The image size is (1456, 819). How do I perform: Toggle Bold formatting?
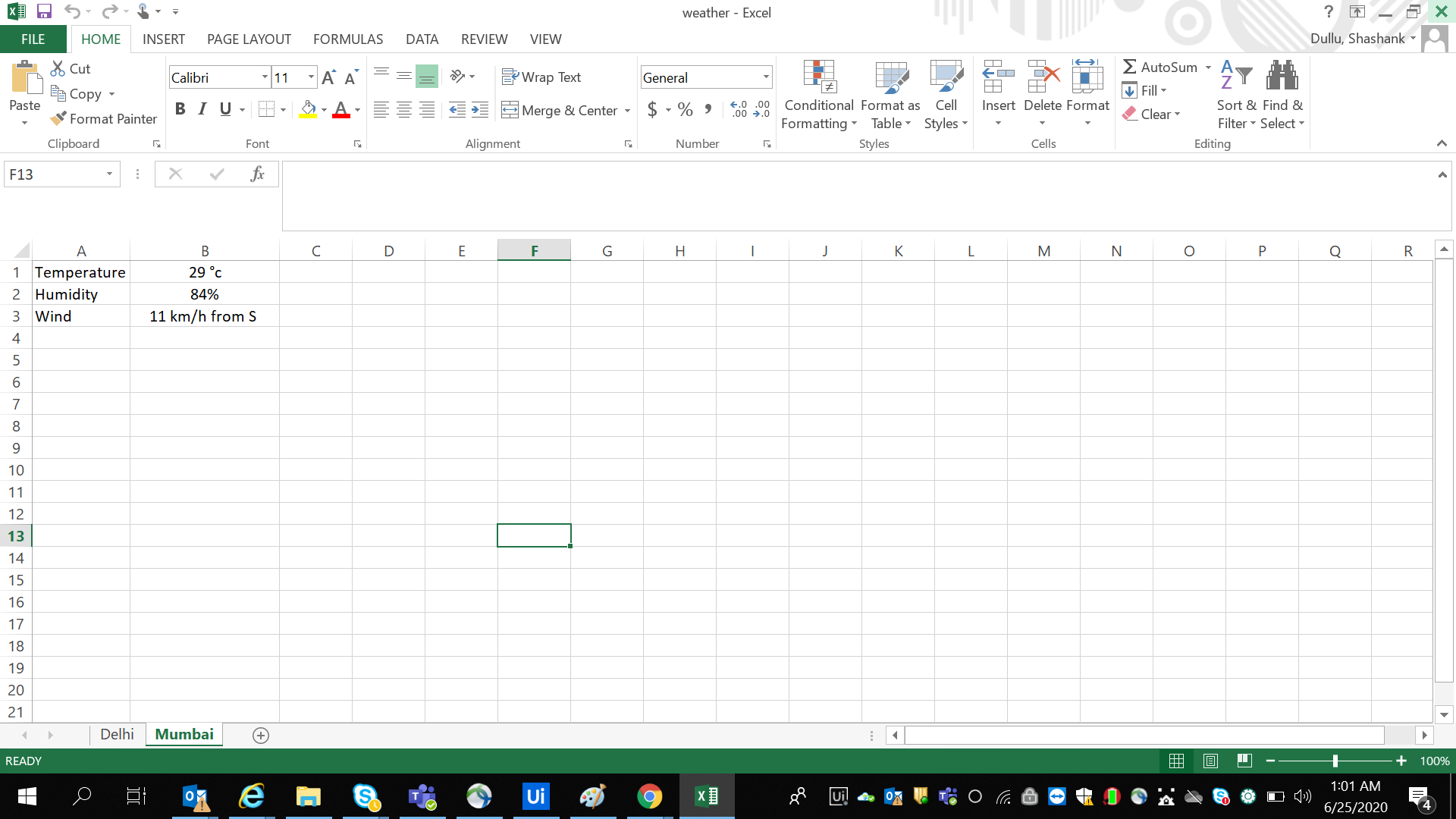[x=180, y=109]
